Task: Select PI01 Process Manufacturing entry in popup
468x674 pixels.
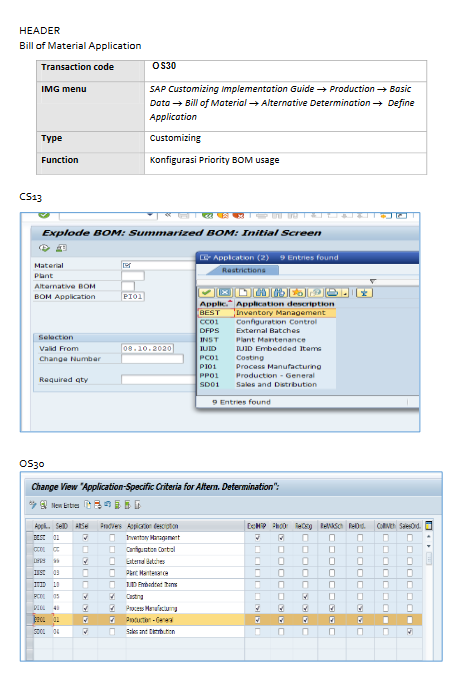Action: 267,366
